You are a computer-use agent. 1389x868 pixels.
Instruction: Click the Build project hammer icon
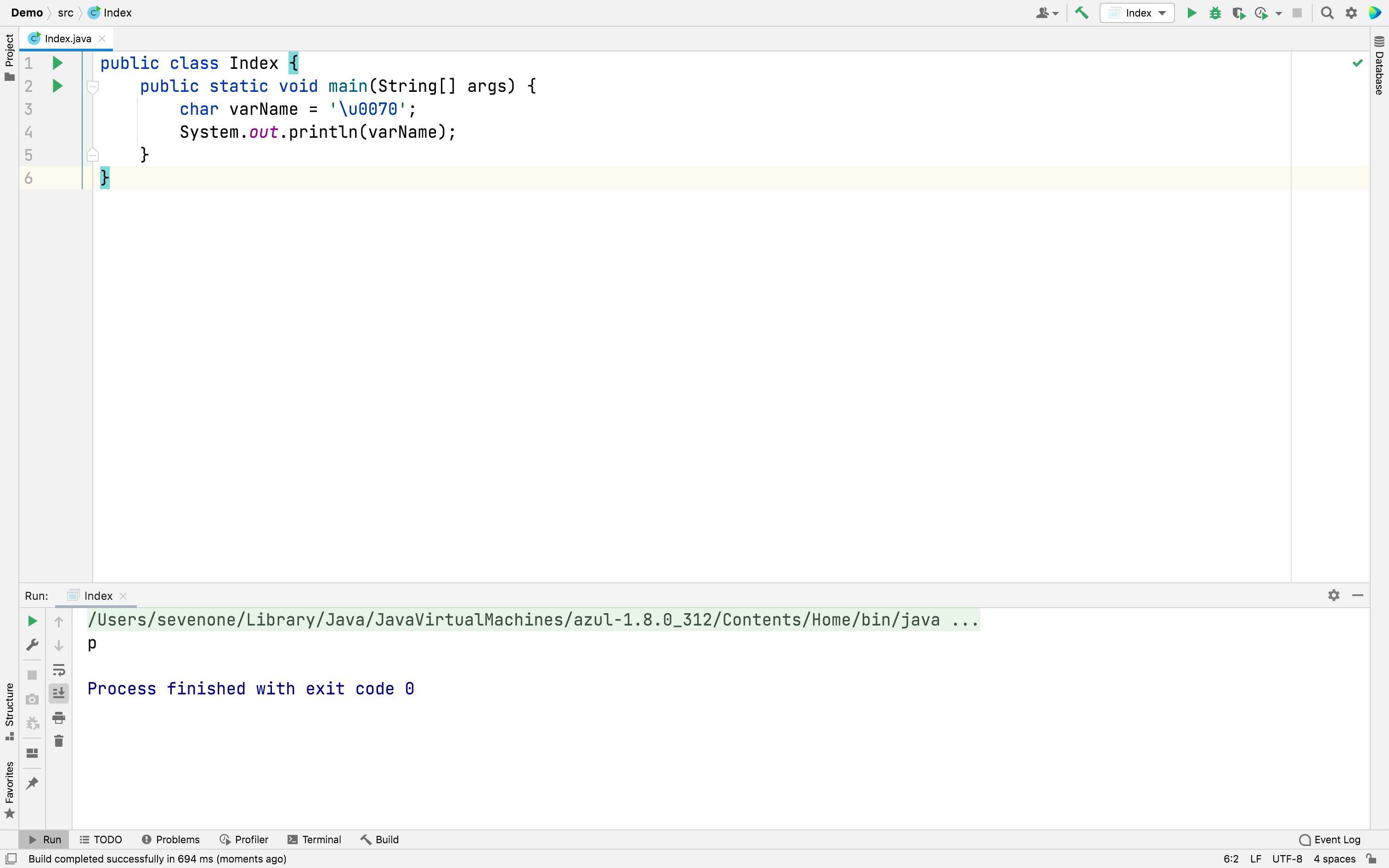pos(1081,13)
